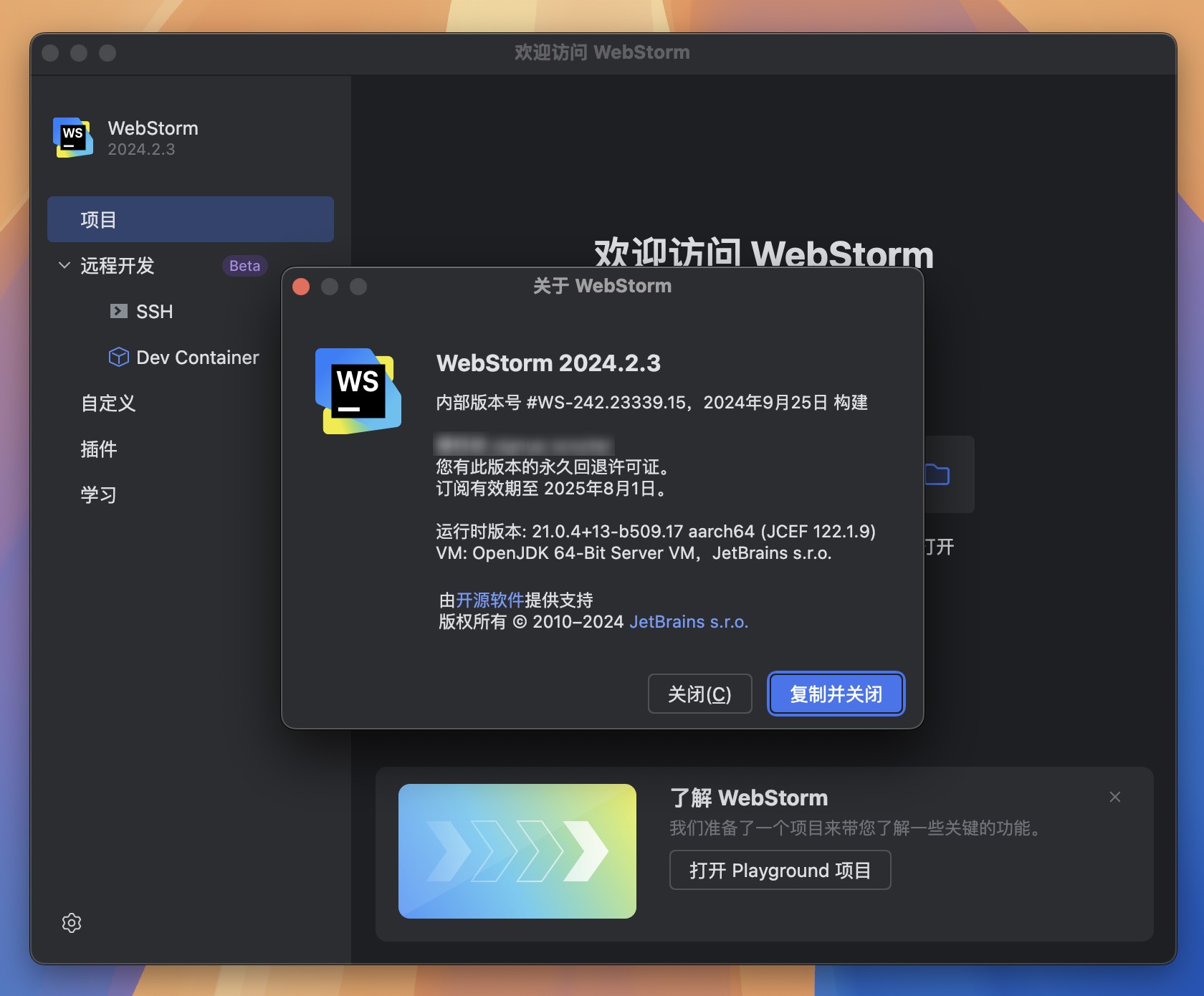Click the large WS logo in About dialog
The image size is (1204, 996).
tap(358, 391)
